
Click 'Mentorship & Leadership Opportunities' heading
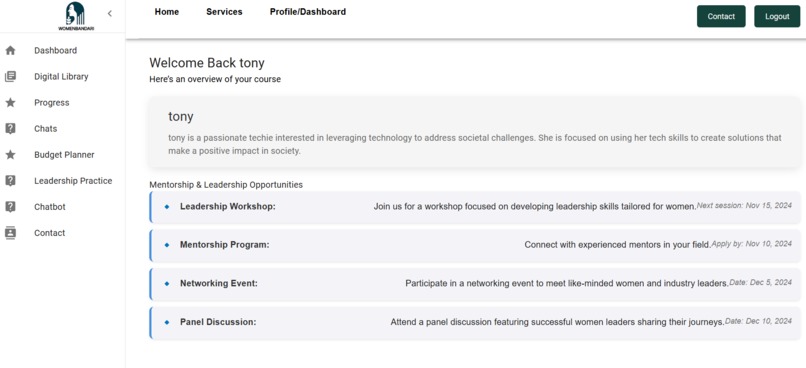coord(226,185)
